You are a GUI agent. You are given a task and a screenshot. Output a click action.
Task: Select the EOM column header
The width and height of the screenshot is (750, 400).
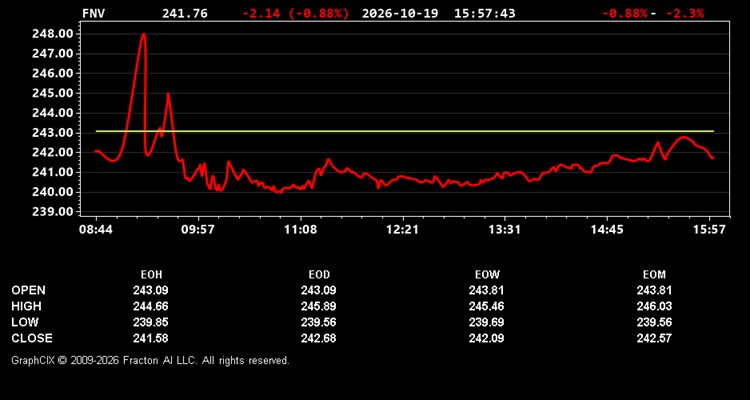pos(654,275)
